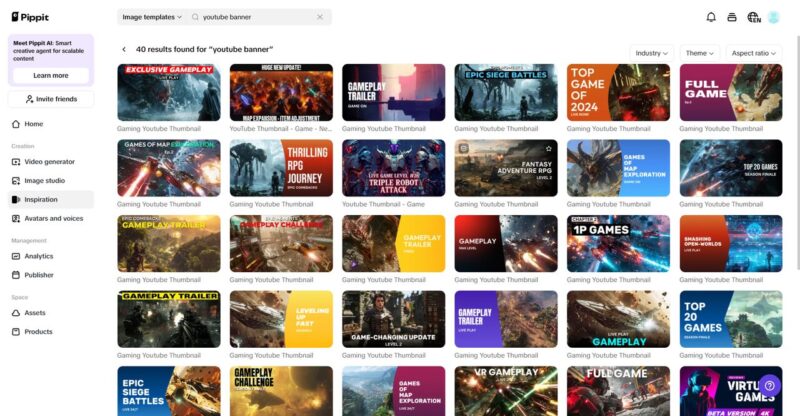Screen dimensions: 800x416
Task: Go to Publisher in sidebar
Action: (x=51, y=275)
